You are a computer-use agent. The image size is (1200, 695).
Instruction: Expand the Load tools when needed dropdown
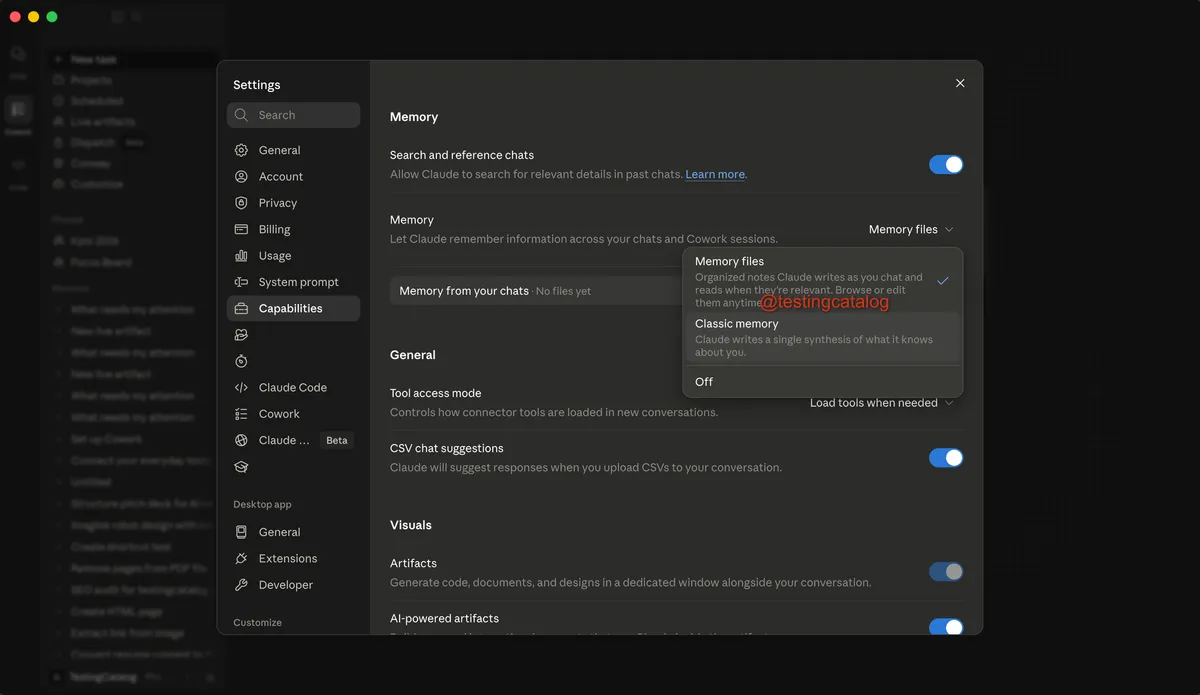882,403
